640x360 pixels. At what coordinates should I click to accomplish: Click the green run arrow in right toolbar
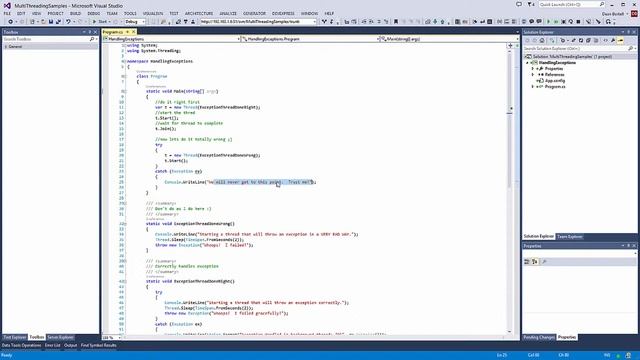(x=548, y=22)
